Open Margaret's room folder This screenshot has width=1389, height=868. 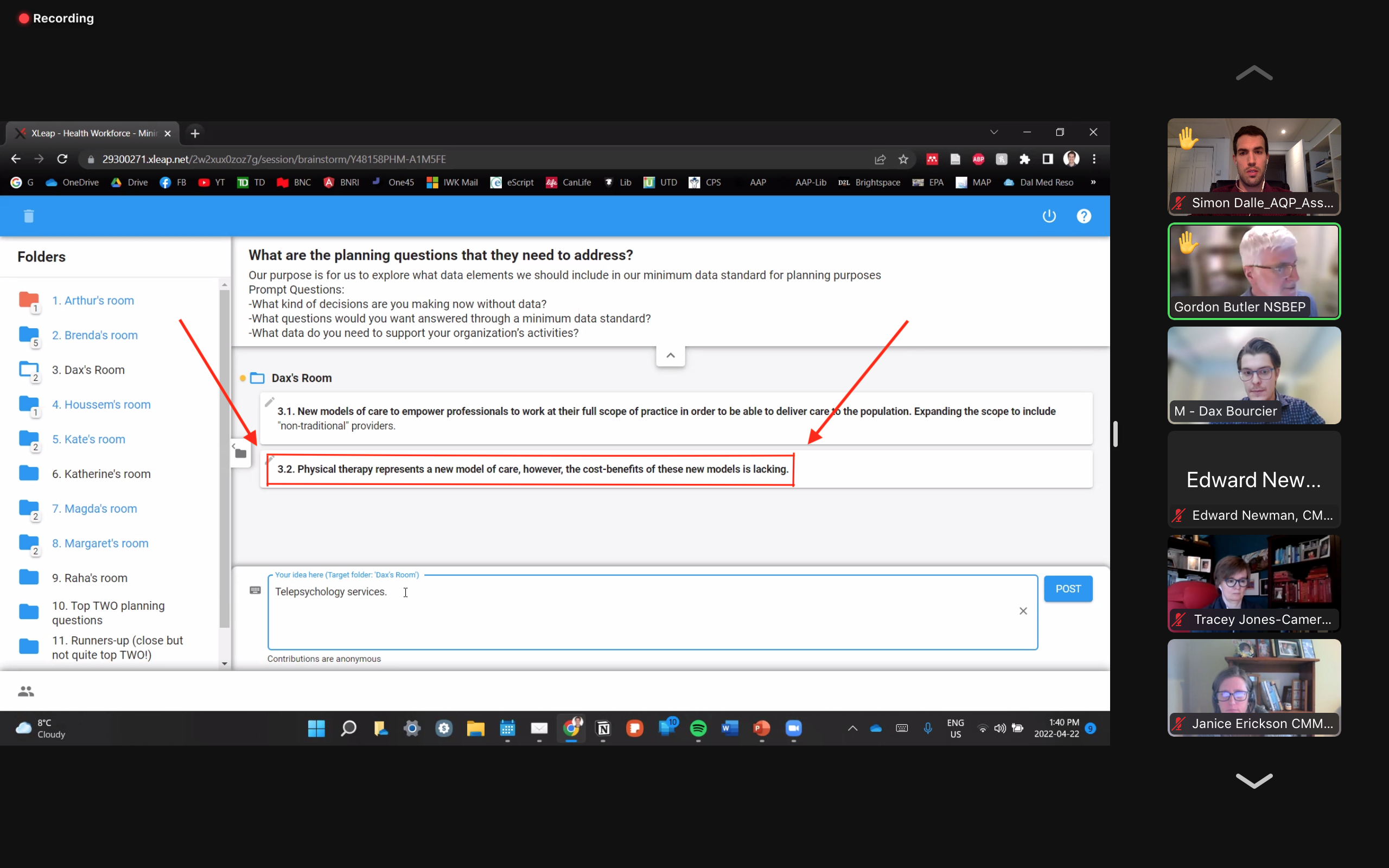click(100, 543)
